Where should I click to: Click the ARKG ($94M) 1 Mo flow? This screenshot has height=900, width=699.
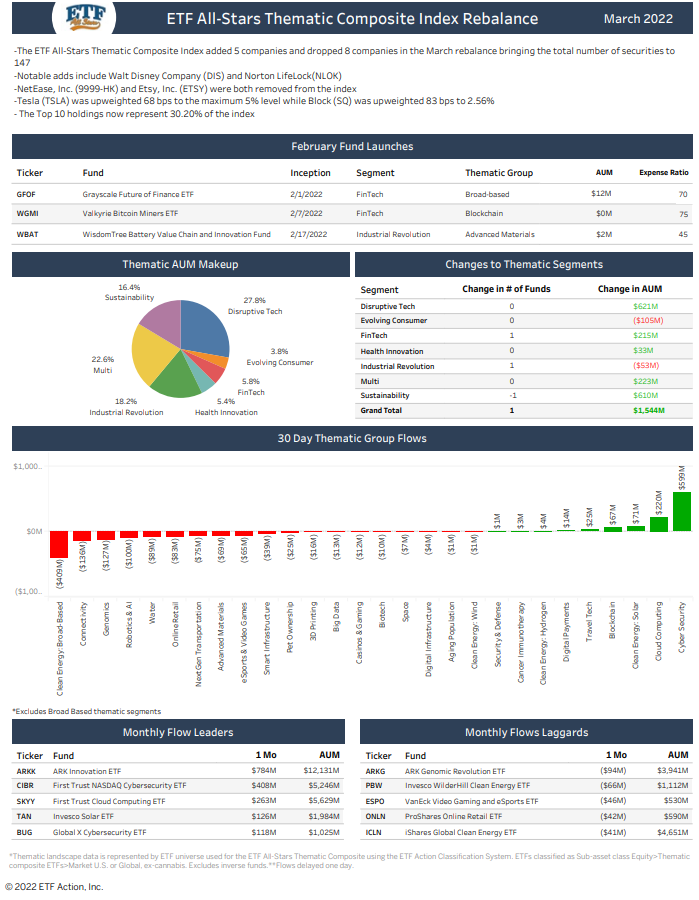point(613,770)
